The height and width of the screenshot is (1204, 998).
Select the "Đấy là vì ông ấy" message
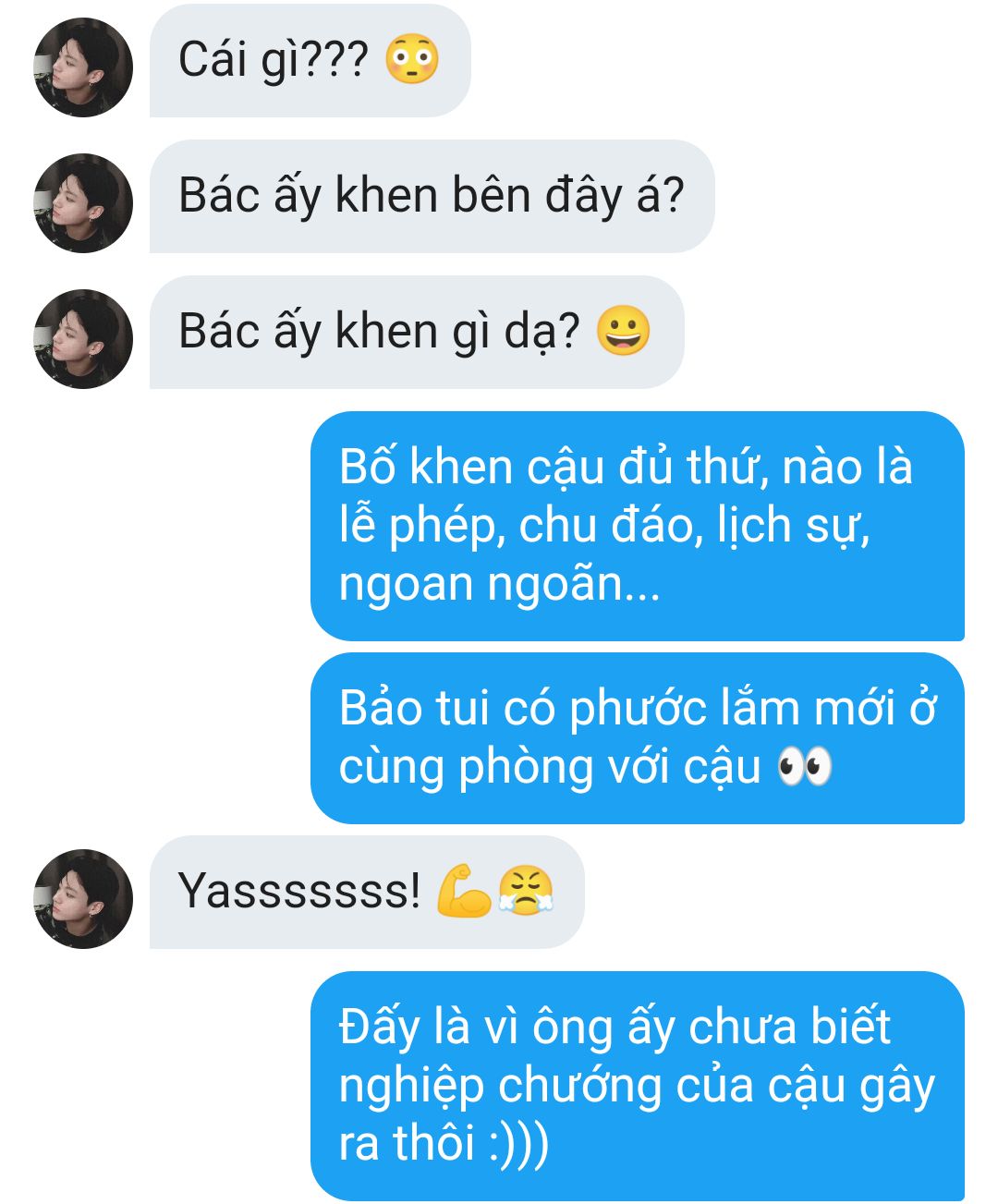tap(638, 1086)
